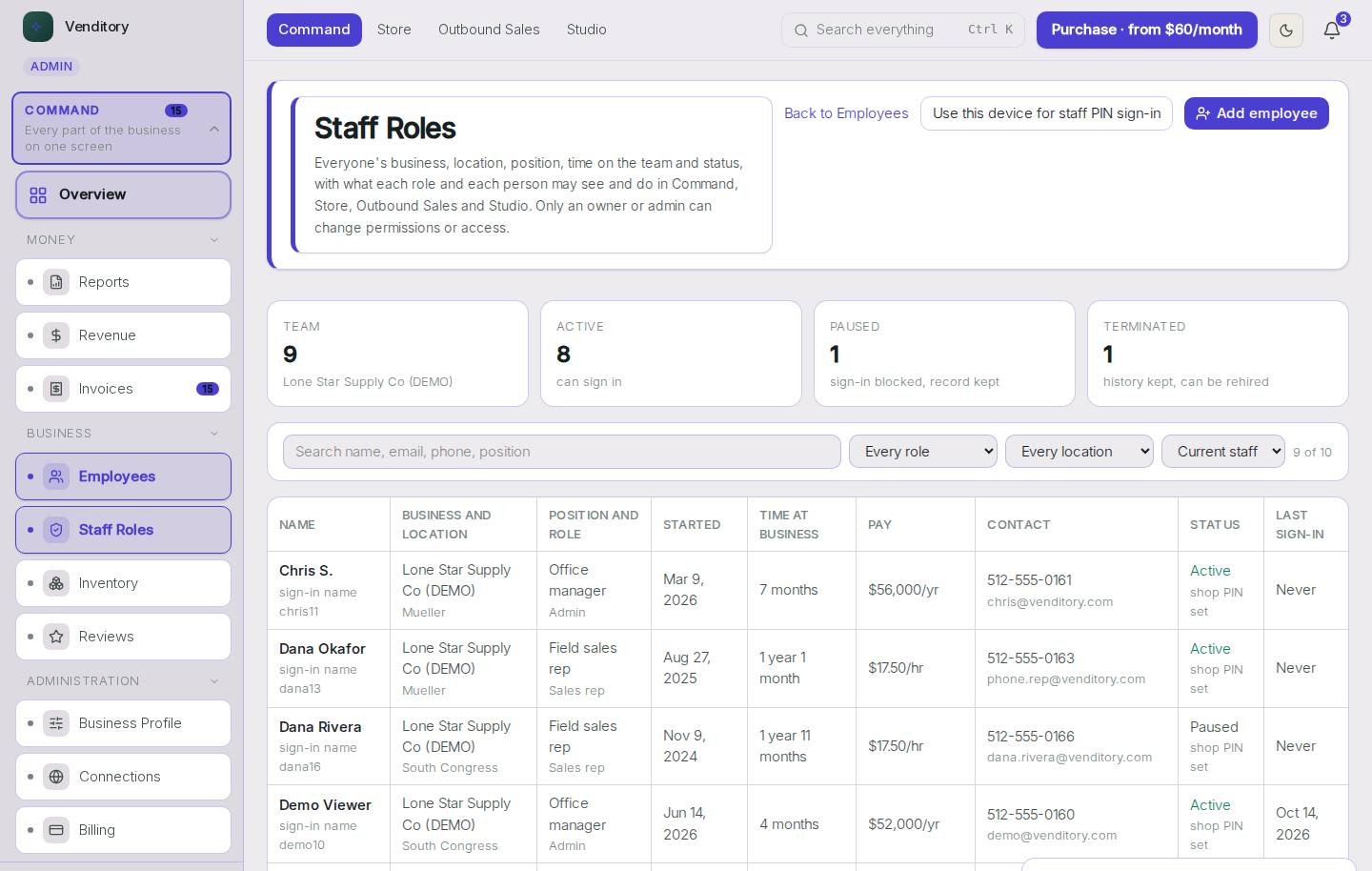
Task: Click the Reports document icon
Action: click(56, 282)
